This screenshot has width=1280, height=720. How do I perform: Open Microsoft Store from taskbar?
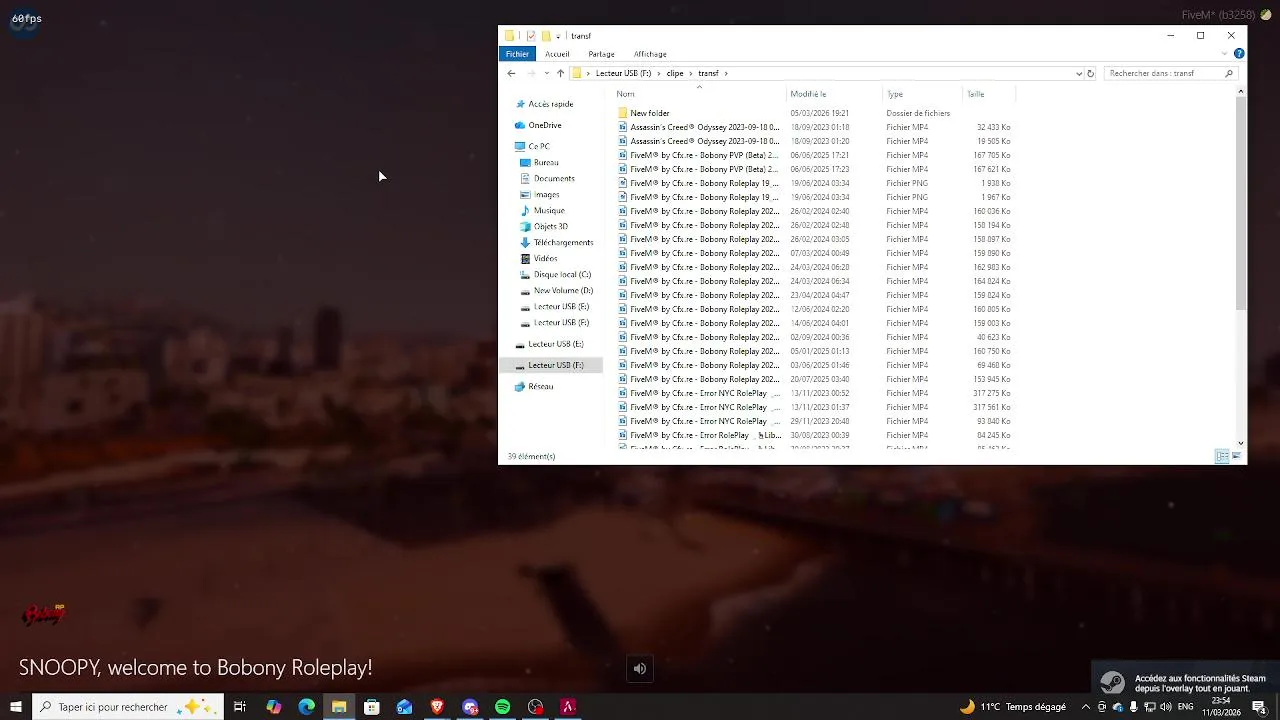point(372,707)
